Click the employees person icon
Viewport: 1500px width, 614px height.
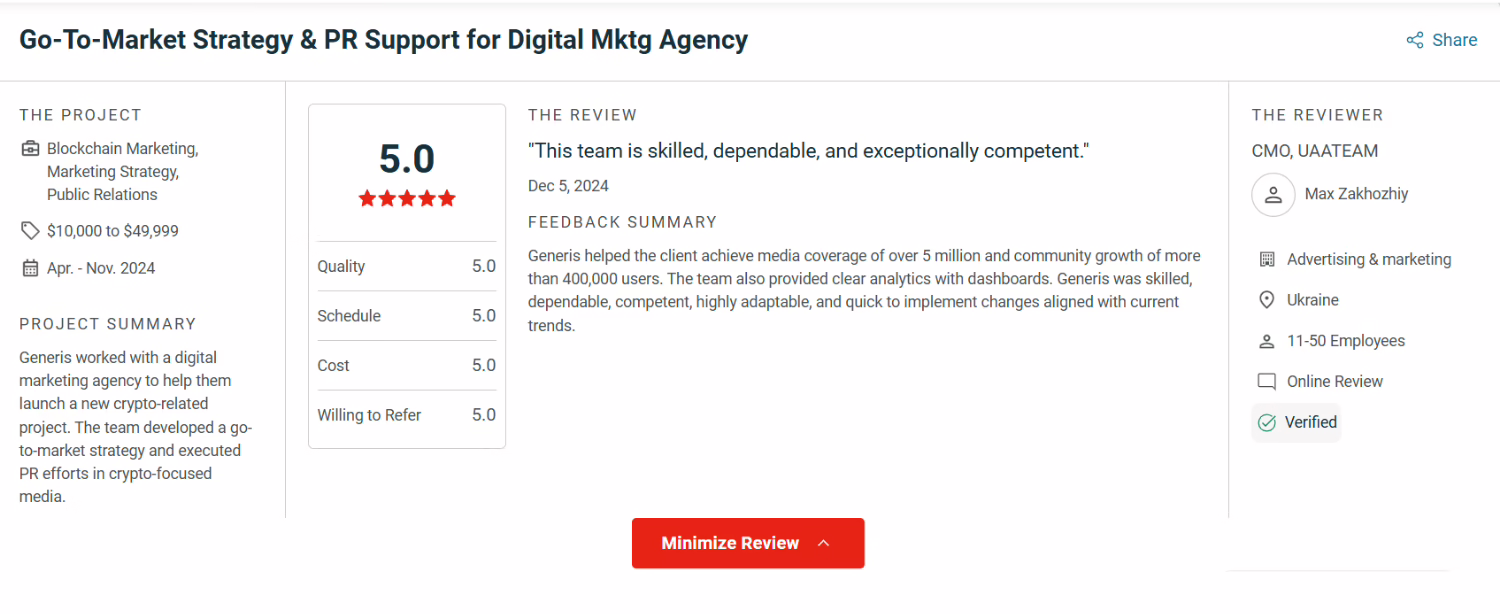point(1267,341)
